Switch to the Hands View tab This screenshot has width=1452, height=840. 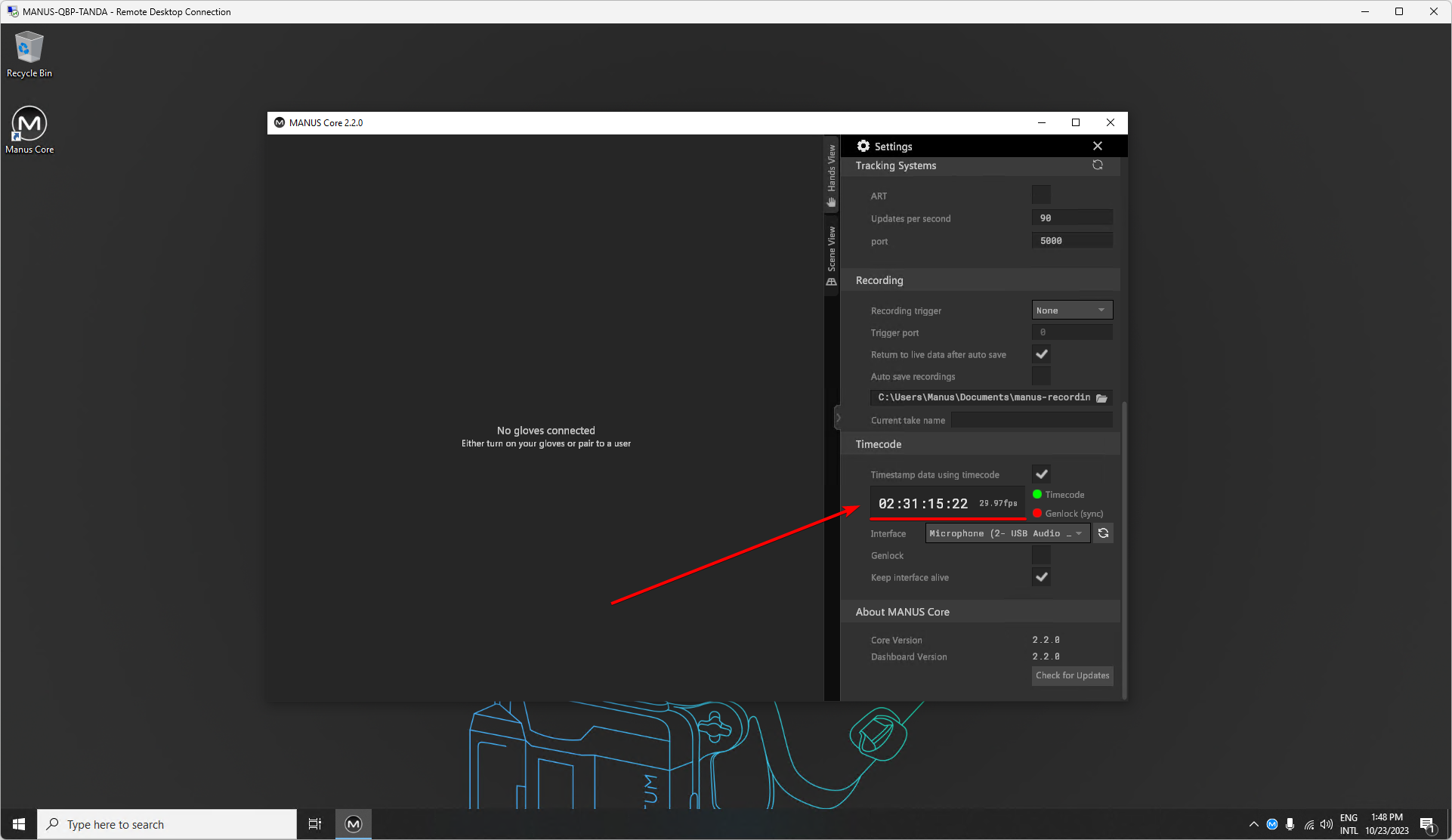tap(831, 175)
